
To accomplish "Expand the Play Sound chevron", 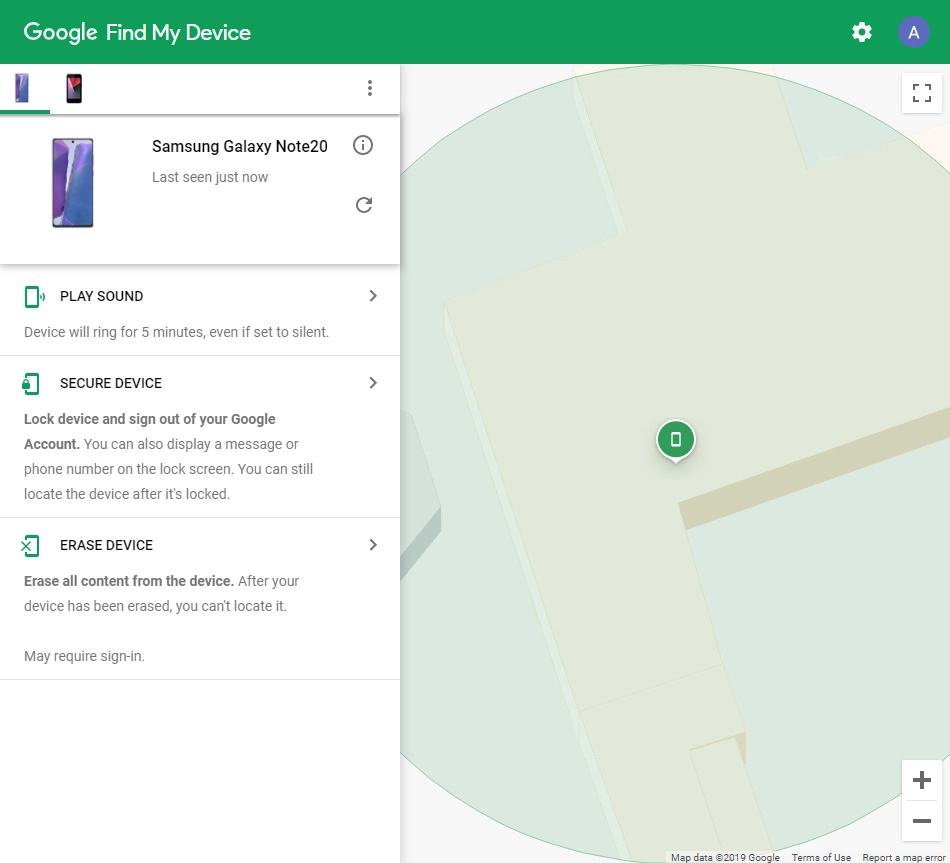I will pyautogui.click(x=373, y=296).
